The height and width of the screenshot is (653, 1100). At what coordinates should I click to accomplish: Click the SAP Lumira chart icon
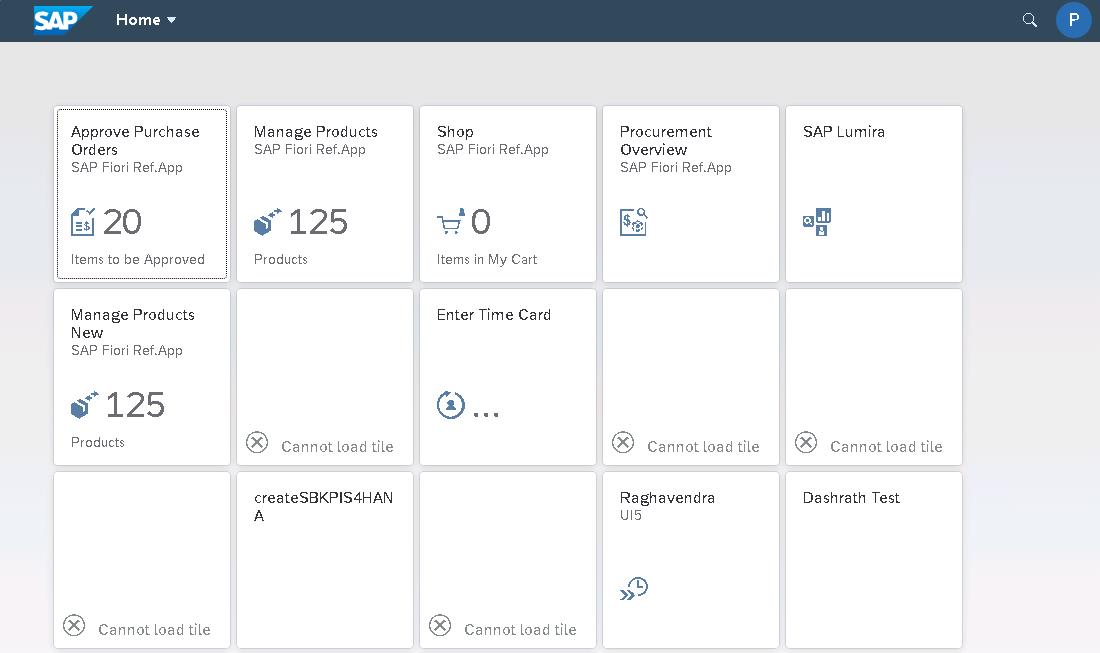[x=817, y=222]
